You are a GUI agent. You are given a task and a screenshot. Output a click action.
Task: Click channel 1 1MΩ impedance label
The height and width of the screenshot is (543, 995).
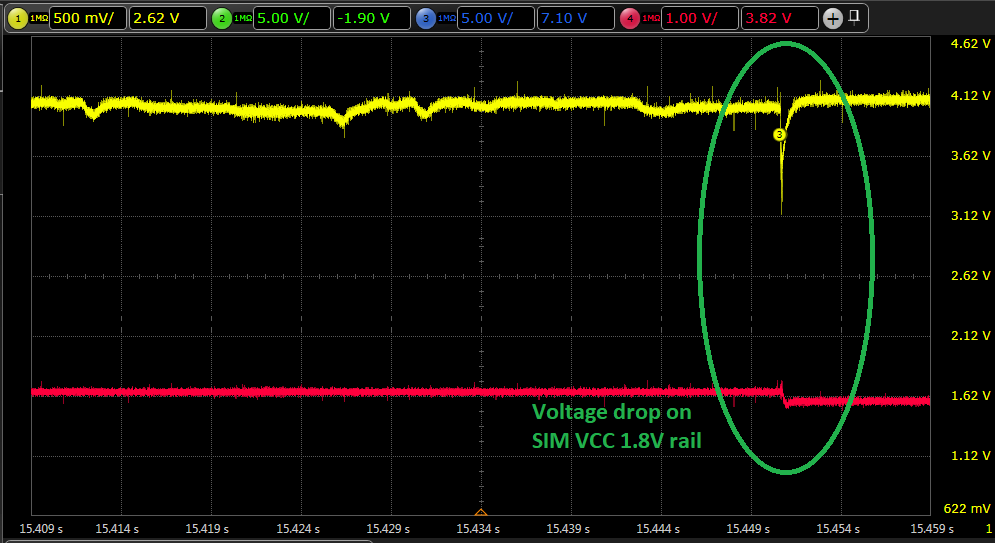[x=39, y=18]
